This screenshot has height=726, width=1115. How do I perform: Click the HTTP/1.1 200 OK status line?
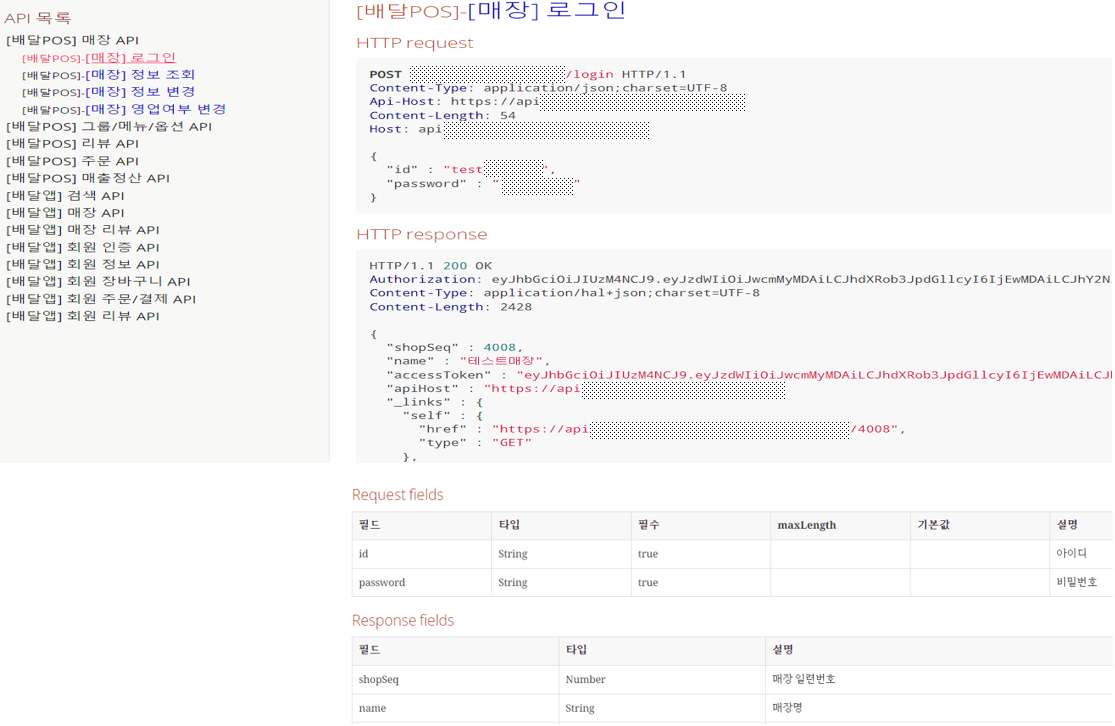coord(430,266)
